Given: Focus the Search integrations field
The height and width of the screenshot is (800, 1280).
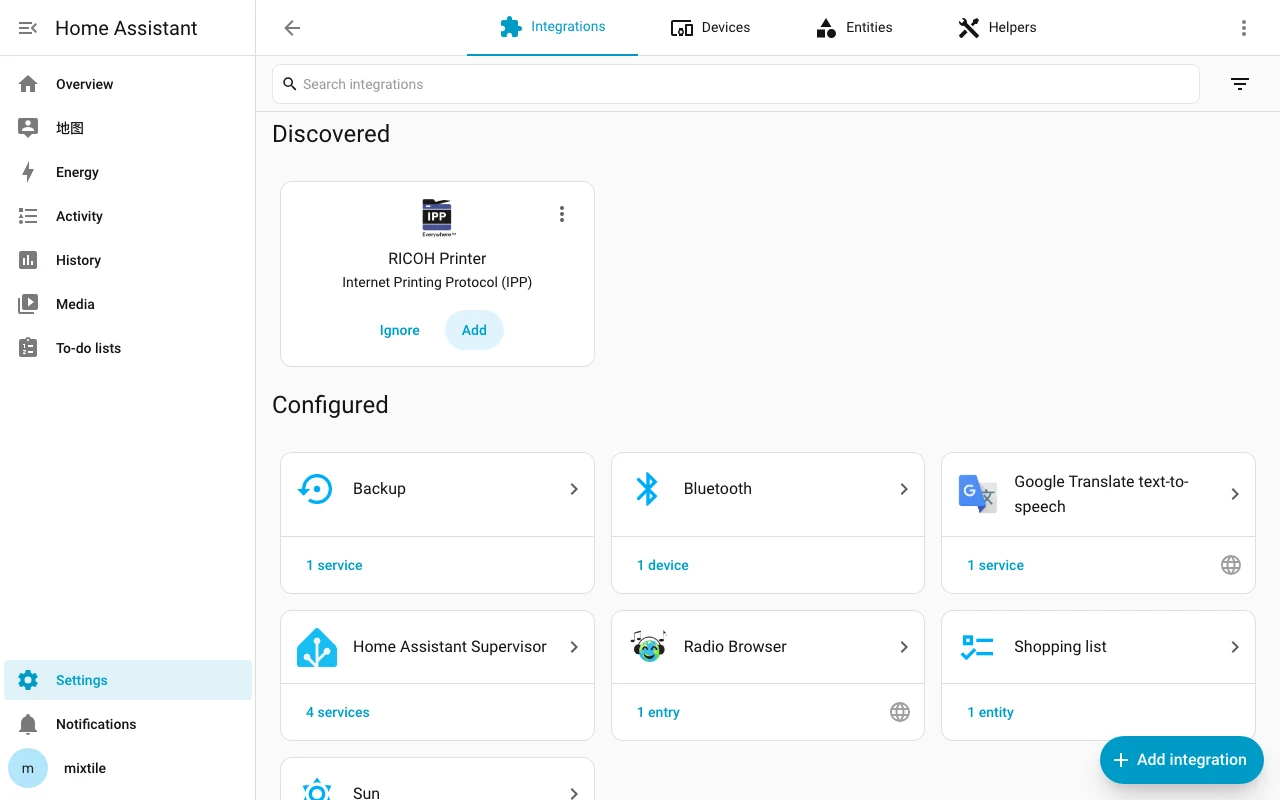Looking at the screenshot, I should pyautogui.click(x=736, y=84).
